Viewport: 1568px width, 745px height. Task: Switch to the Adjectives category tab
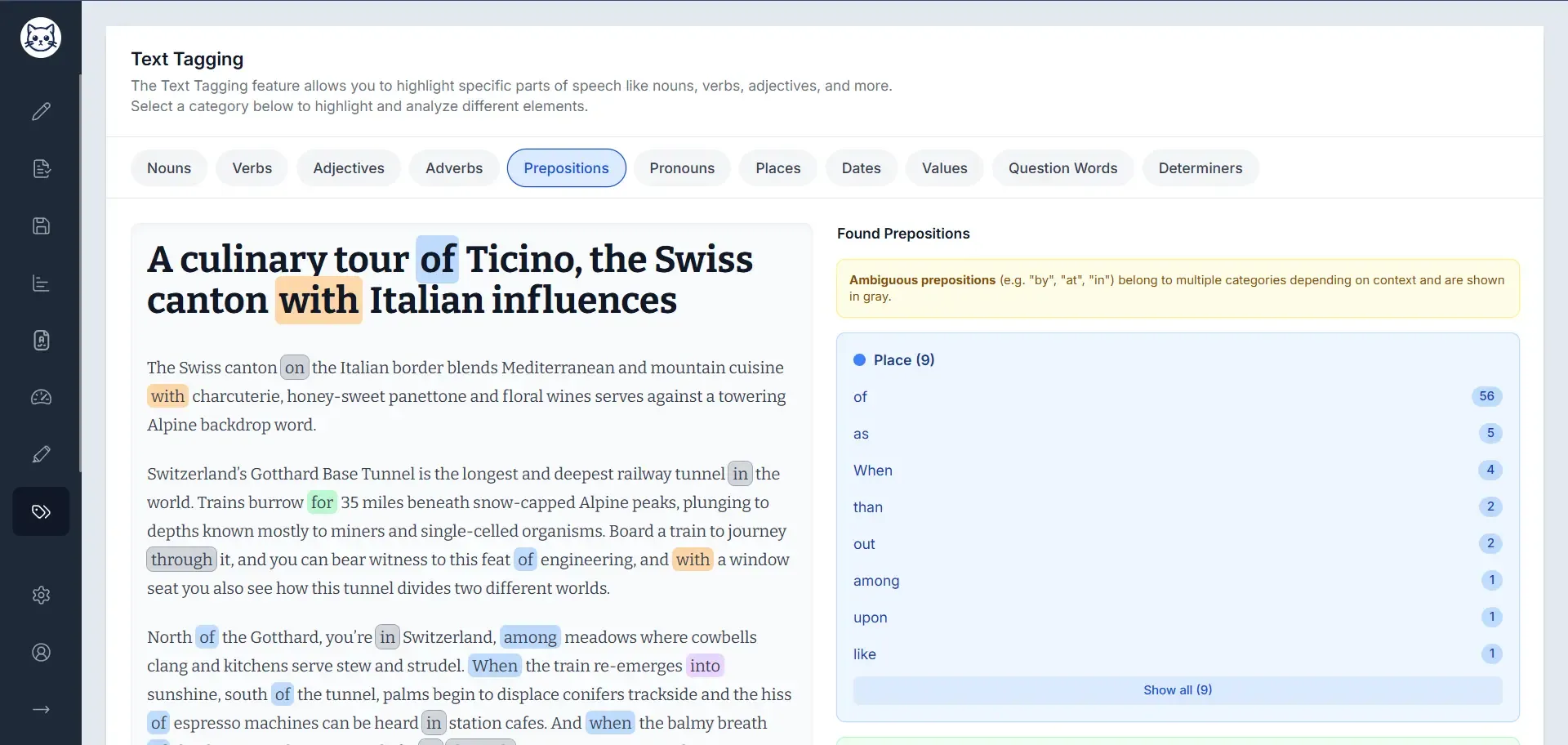pos(349,168)
